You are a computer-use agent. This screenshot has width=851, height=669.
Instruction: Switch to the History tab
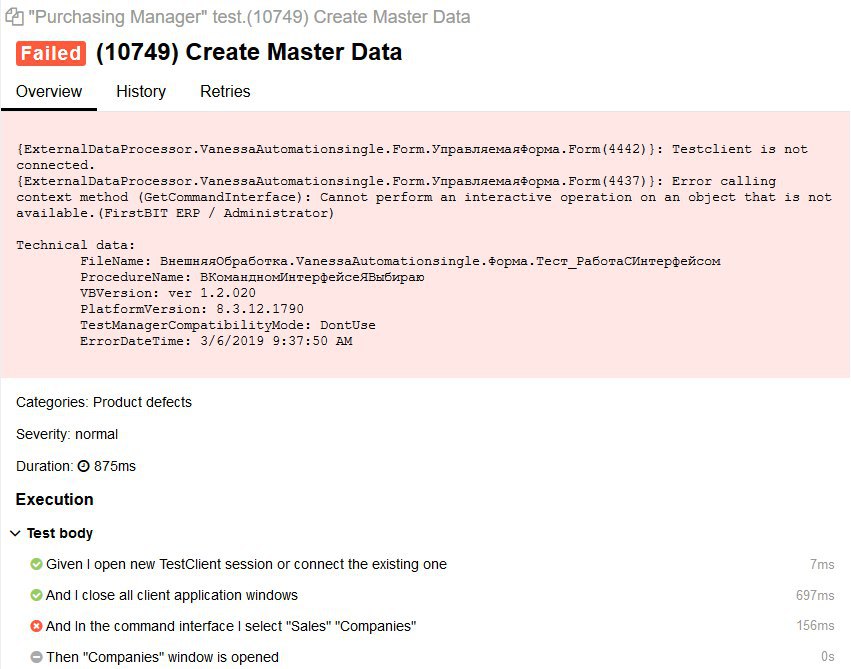pos(141,92)
